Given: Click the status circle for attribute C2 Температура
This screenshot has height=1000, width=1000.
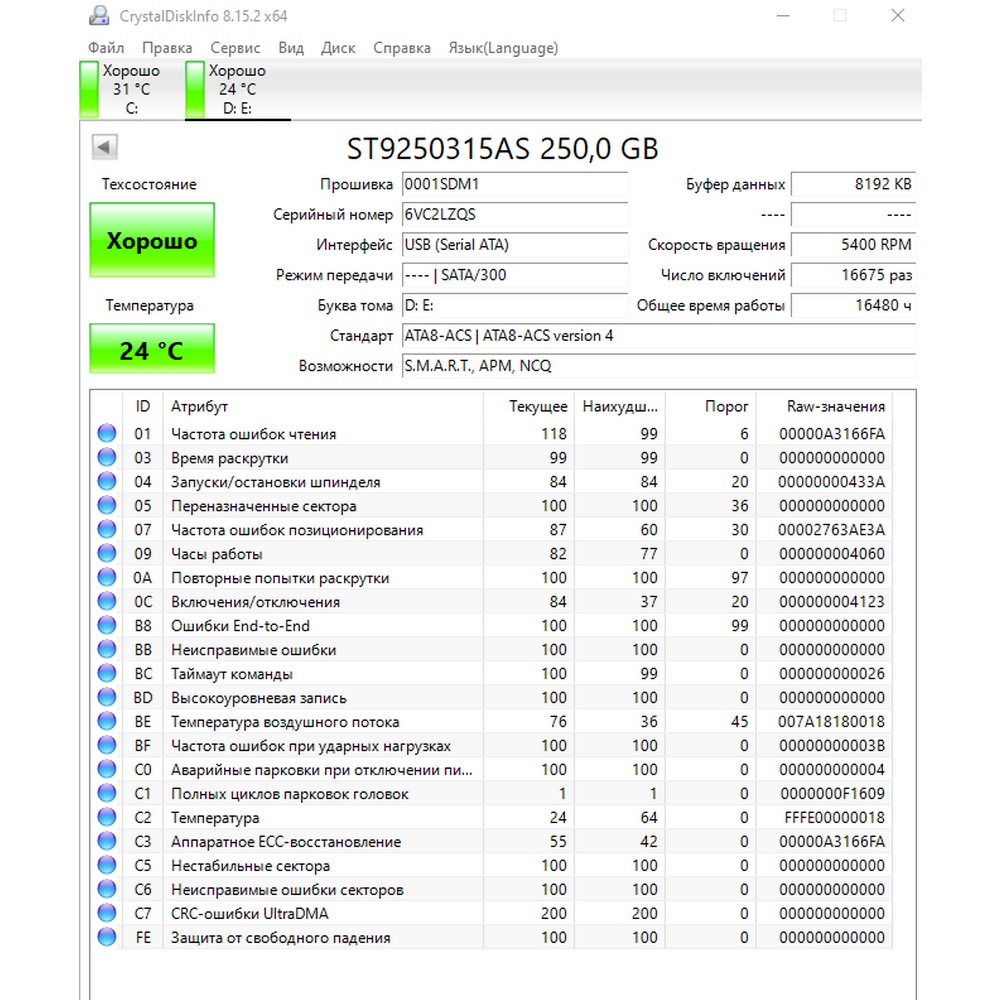Looking at the screenshot, I should click(x=107, y=818).
